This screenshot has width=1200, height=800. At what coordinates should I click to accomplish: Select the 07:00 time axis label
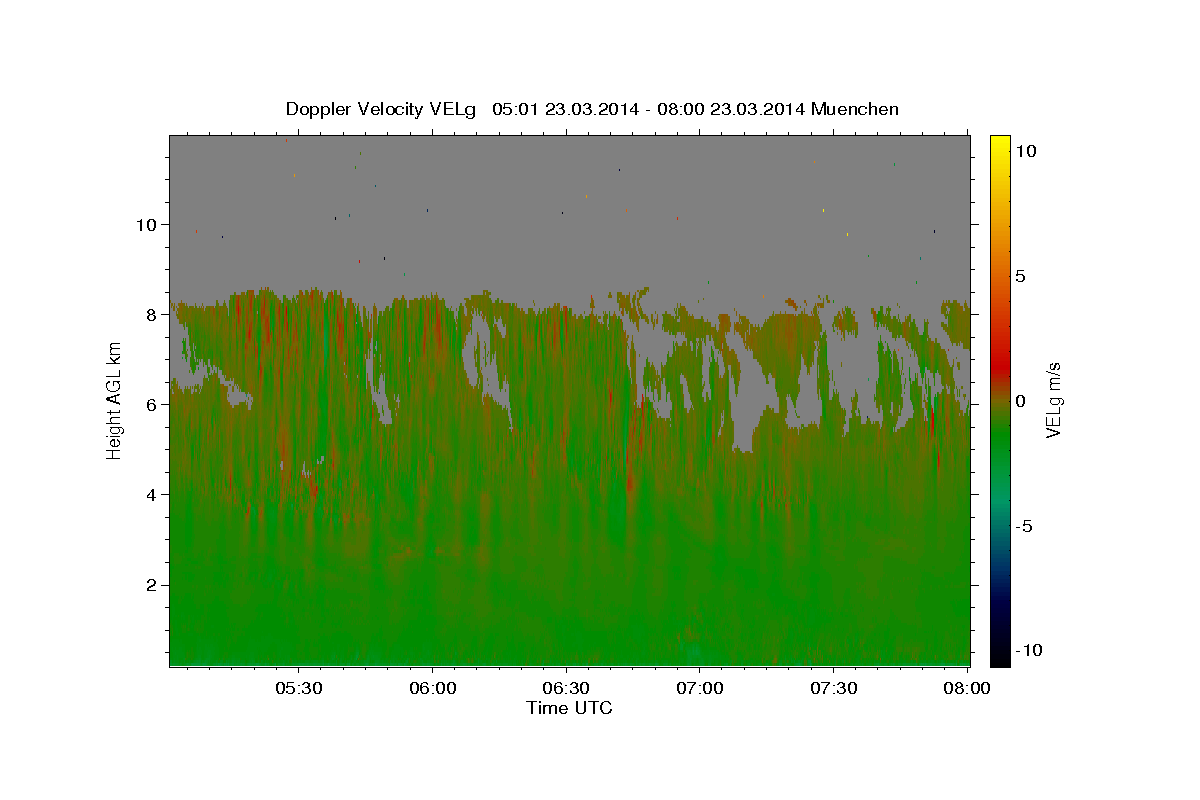click(700, 688)
